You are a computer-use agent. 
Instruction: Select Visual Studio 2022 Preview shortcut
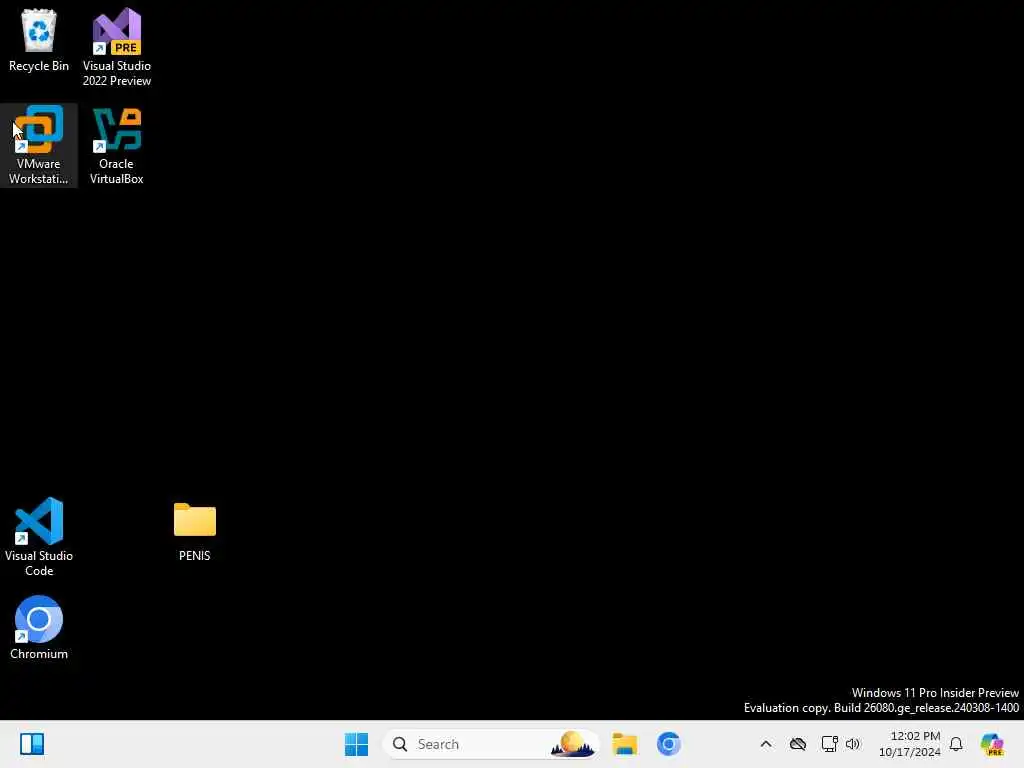coord(116,47)
